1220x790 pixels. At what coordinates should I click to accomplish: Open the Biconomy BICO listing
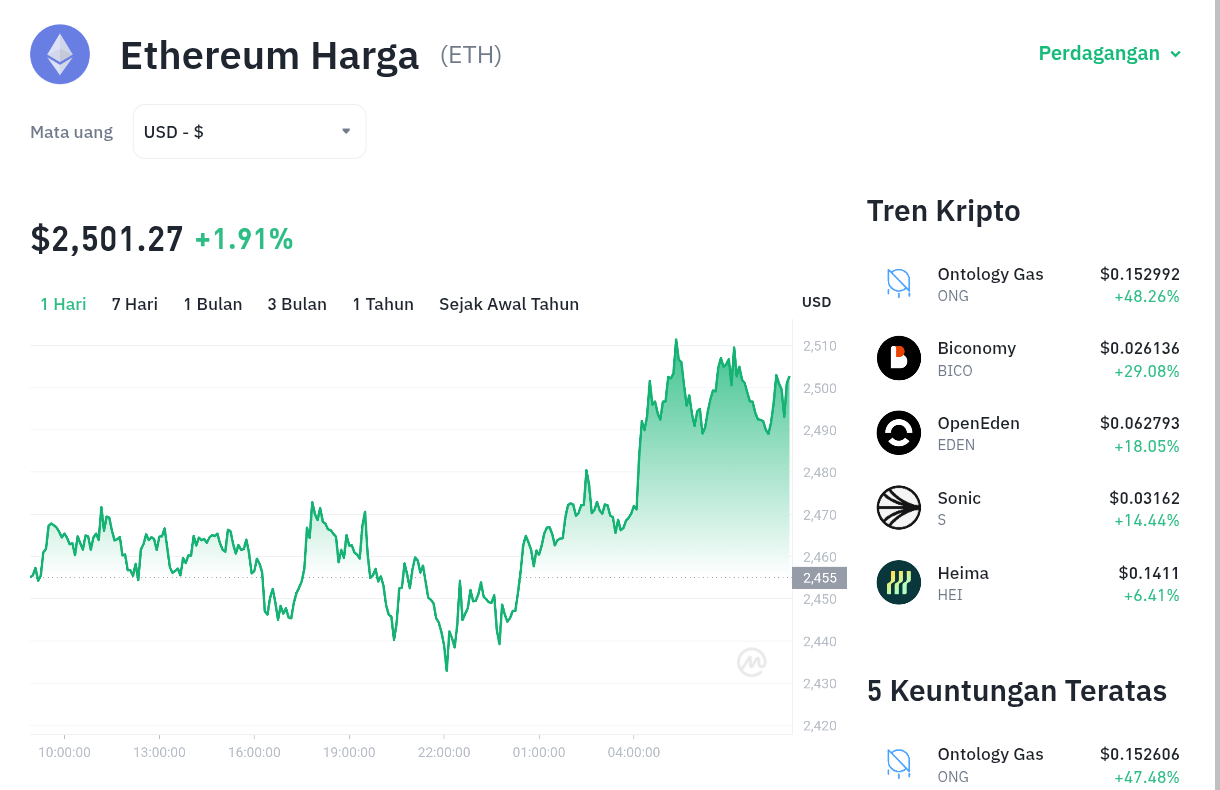[x=1028, y=358]
